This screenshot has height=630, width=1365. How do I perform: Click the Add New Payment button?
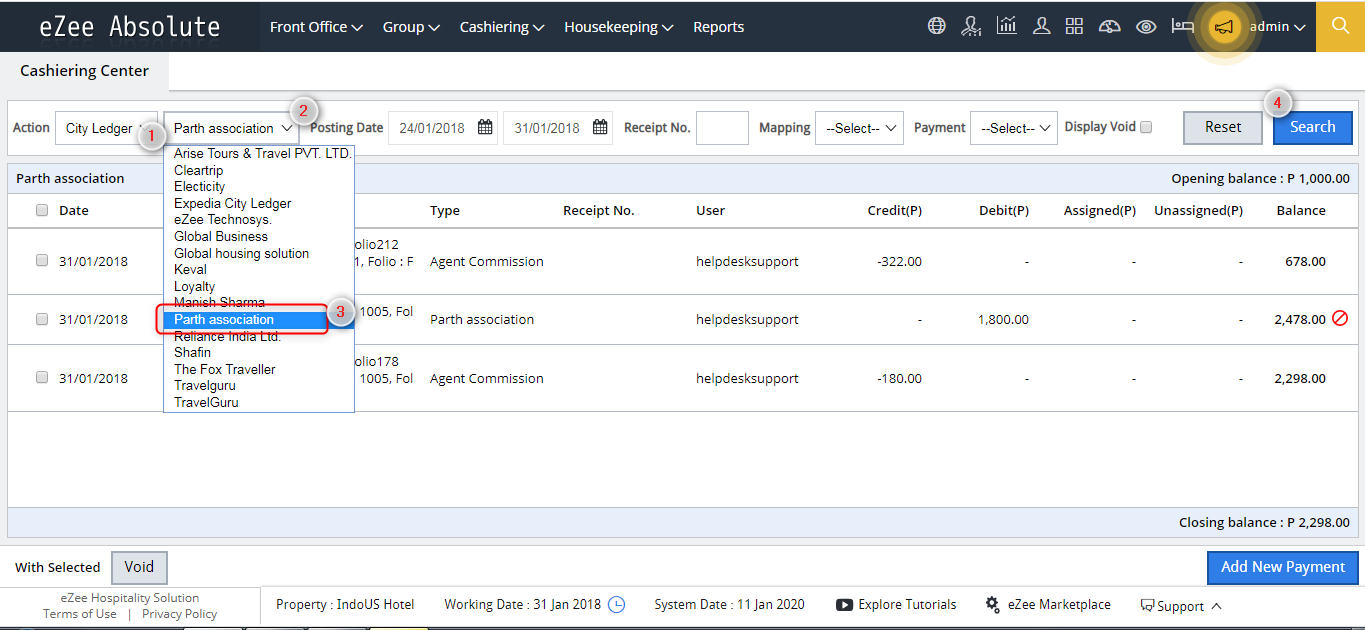tap(1282, 567)
